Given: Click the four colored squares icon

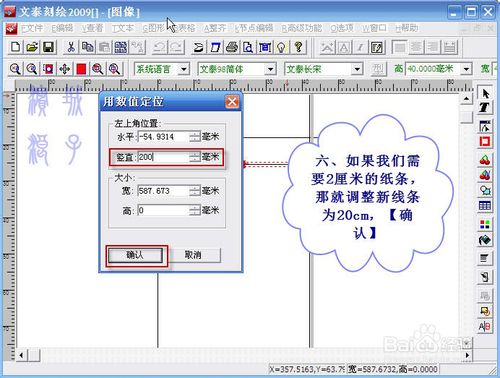Looking at the screenshot, I should [x=485, y=224].
